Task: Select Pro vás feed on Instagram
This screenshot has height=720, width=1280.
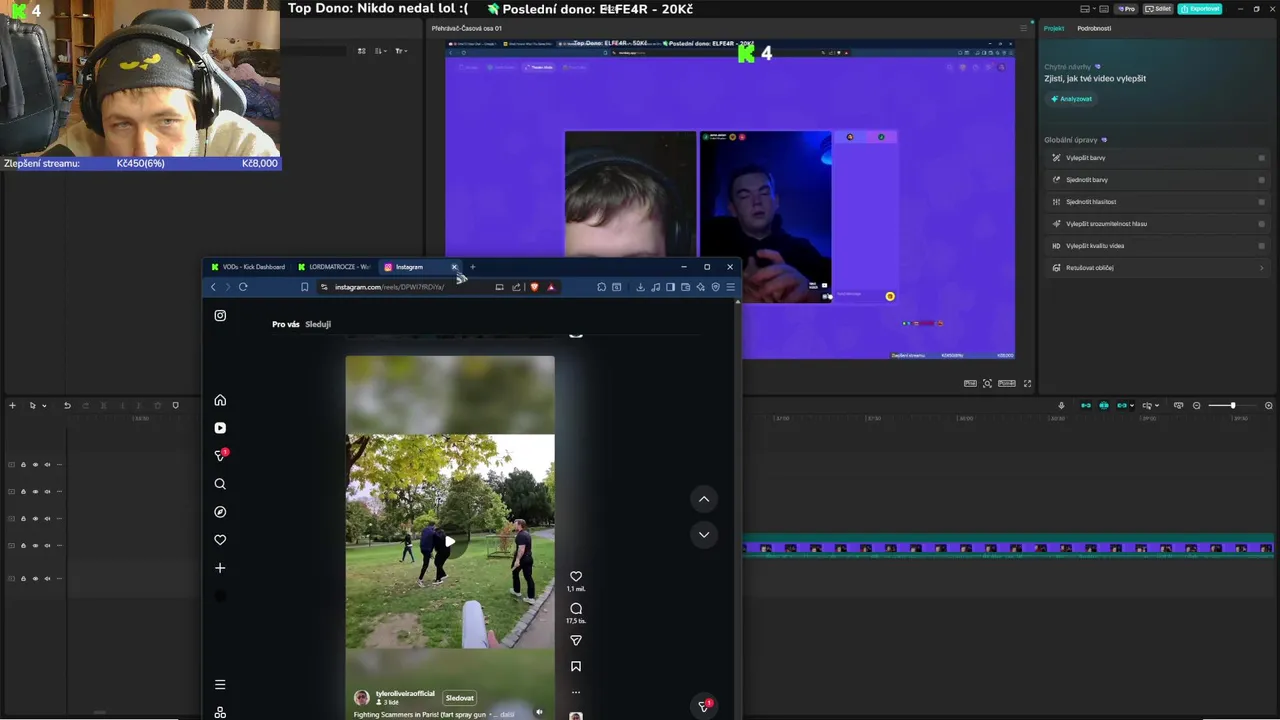Action: (x=286, y=324)
